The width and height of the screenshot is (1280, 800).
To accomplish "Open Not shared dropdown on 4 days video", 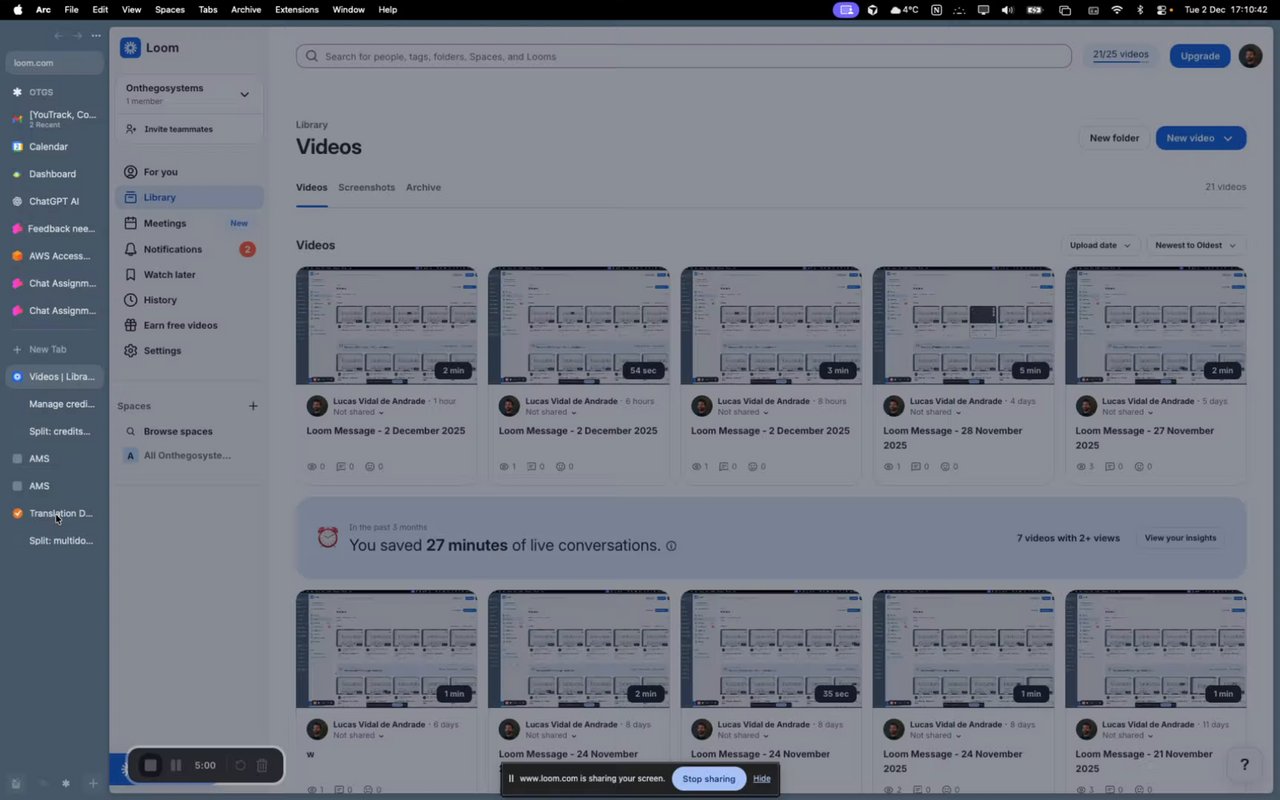I will click(936, 412).
